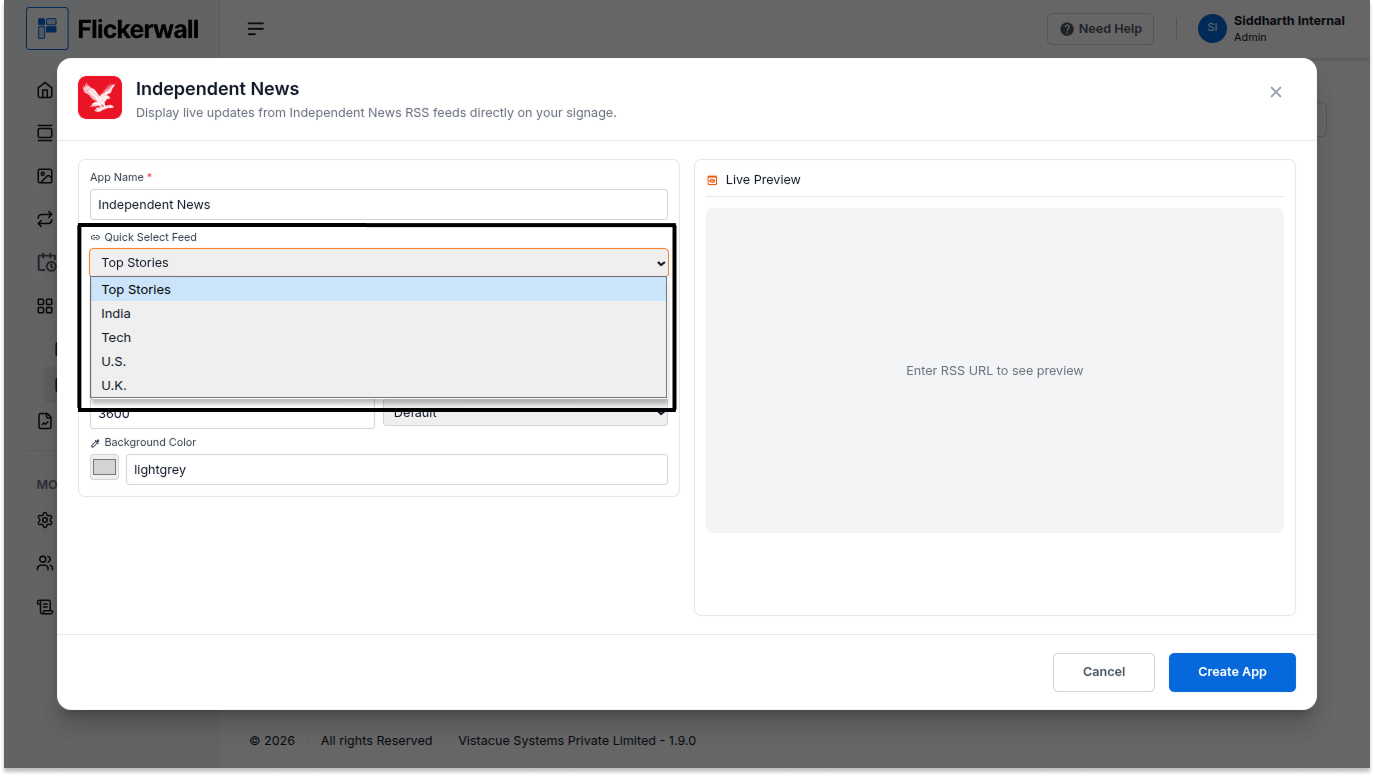
Task: Open the Users icon in the sidebar
Action: (x=45, y=563)
